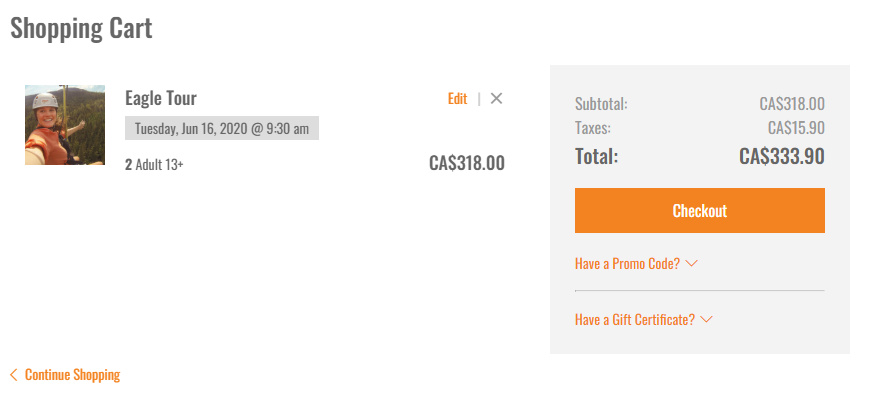Click the chevron beside Have a Gift Certificate
Image resolution: width=873 pixels, height=404 pixels.
coord(707,319)
